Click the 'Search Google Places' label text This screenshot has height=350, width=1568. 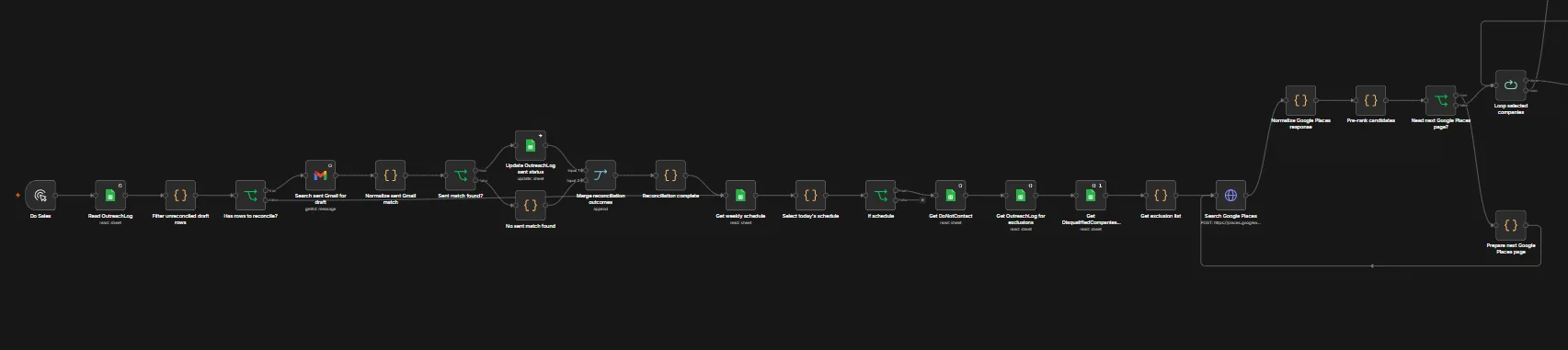(1230, 217)
